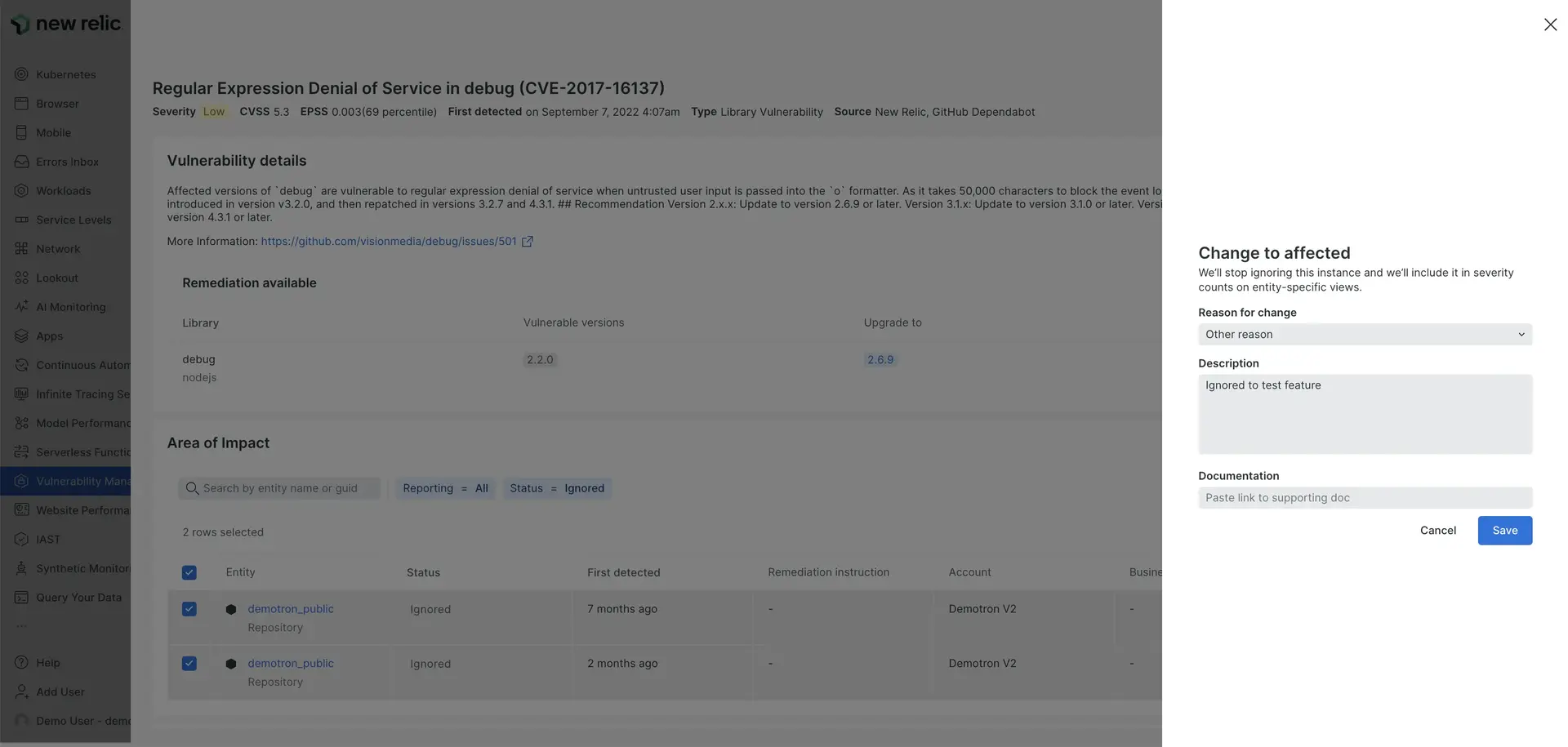This screenshot has height=747, width=1568.
Task: Click Ignored status in 7 months ago row
Action: click(430, 610)
